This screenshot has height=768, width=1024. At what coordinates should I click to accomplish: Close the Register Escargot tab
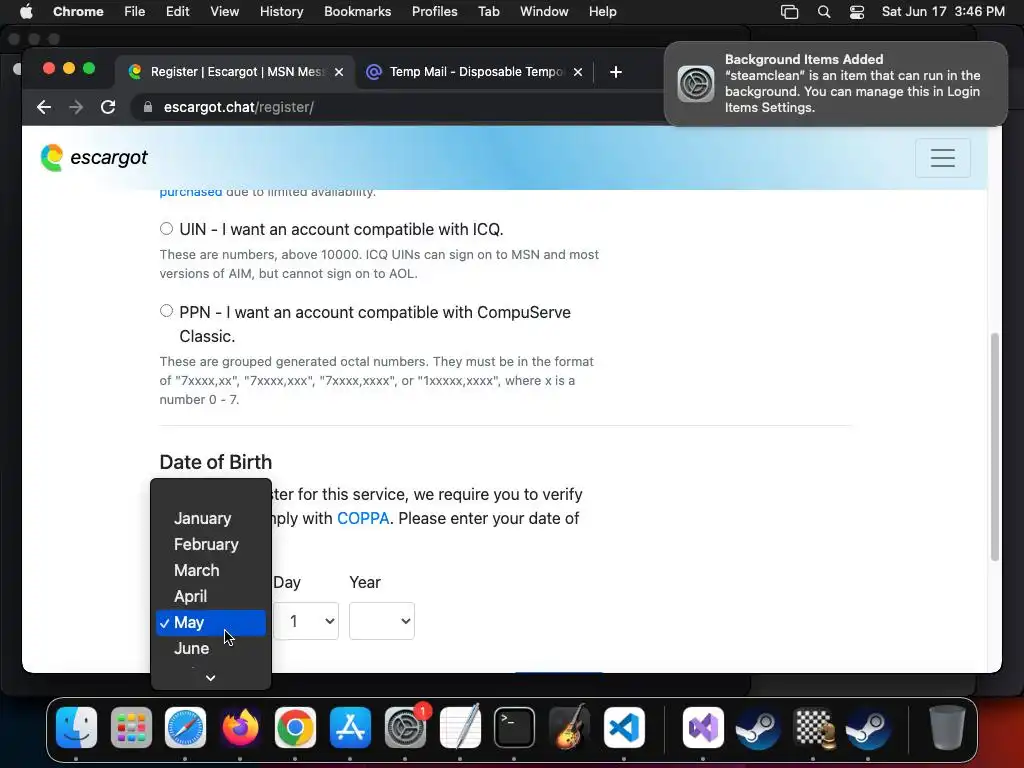pyautogui.click(x=339, y=72)
